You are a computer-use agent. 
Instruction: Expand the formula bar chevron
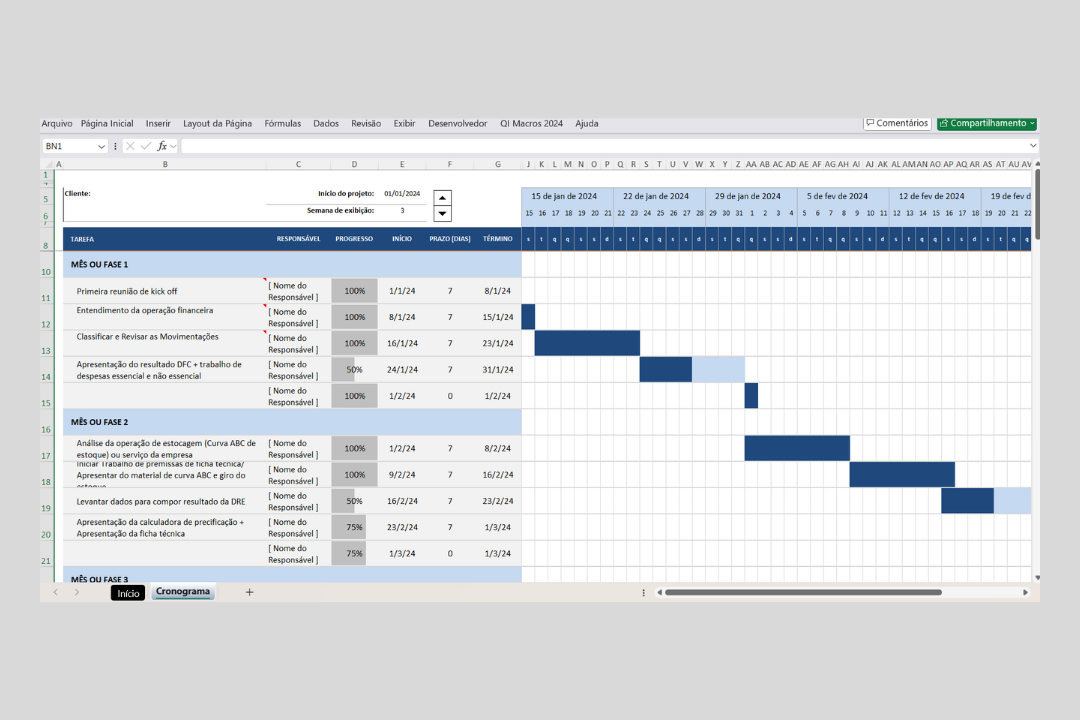coord(1033,146)
